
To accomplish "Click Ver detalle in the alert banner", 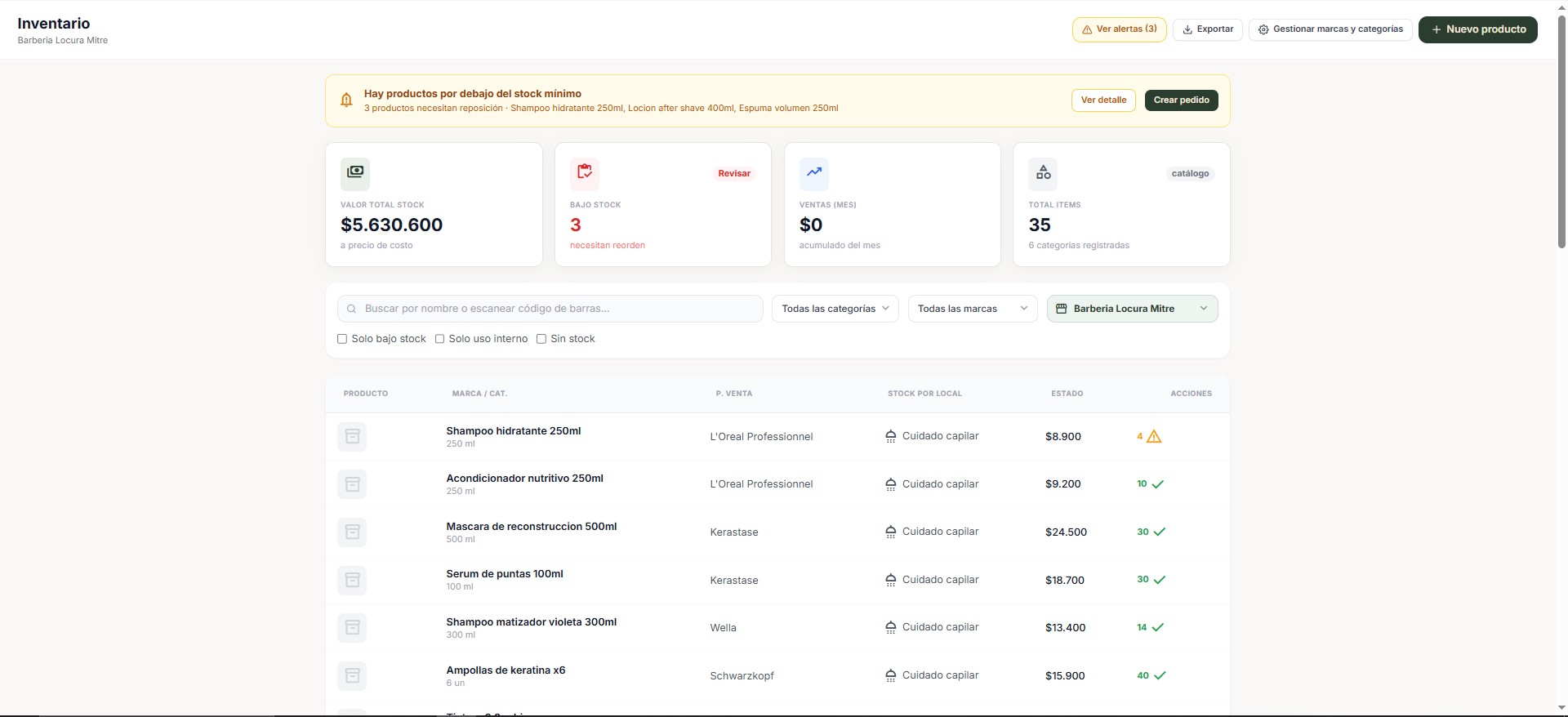I will click(x=1103, y=100).
